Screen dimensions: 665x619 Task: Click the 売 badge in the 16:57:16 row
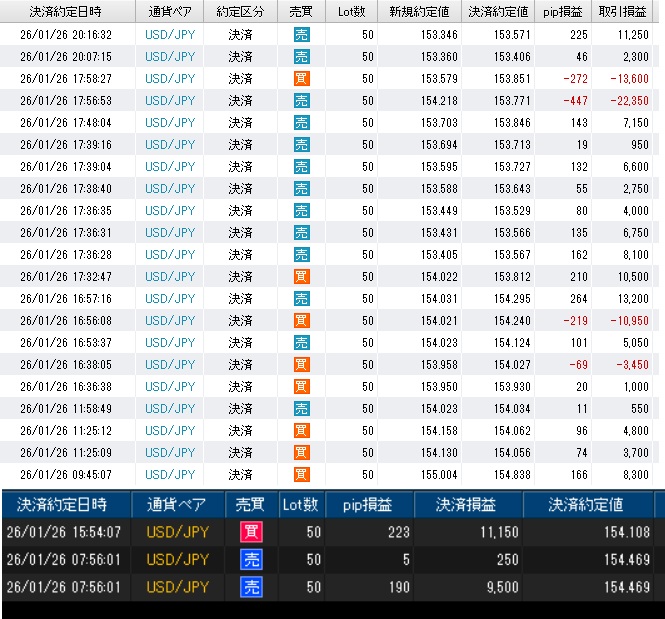pos(301,298)
